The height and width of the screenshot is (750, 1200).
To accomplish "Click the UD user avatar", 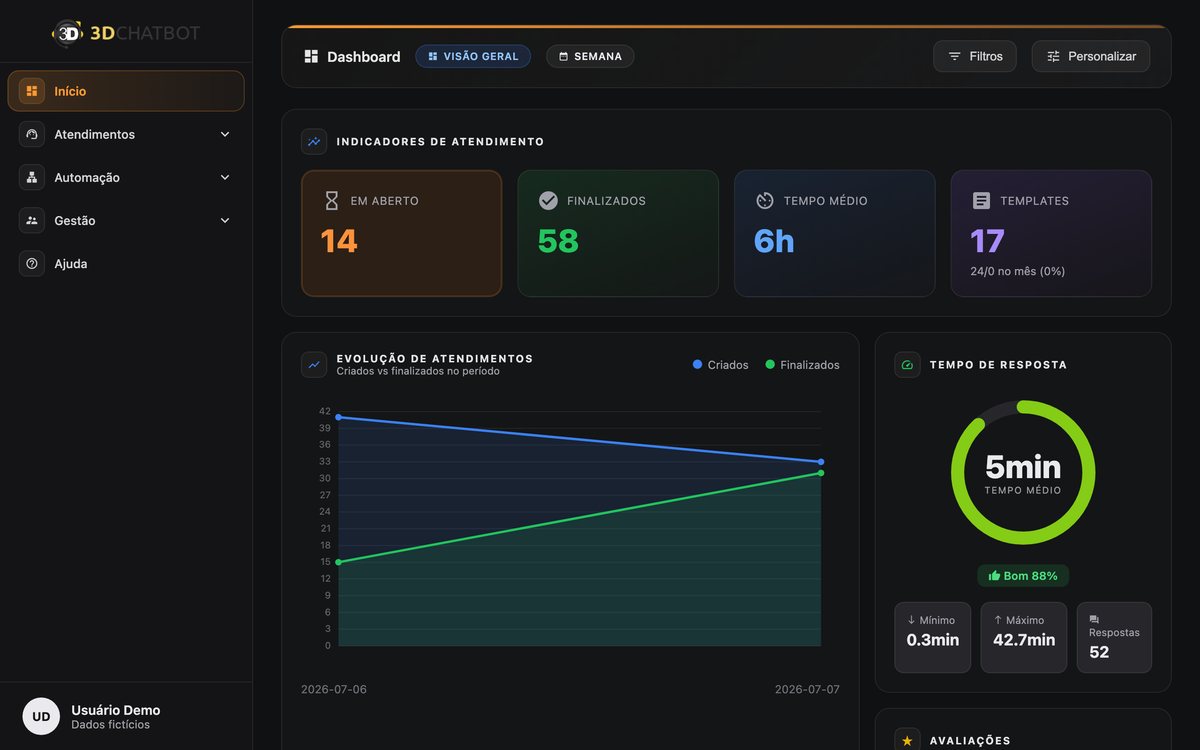I will pos(41,716).
